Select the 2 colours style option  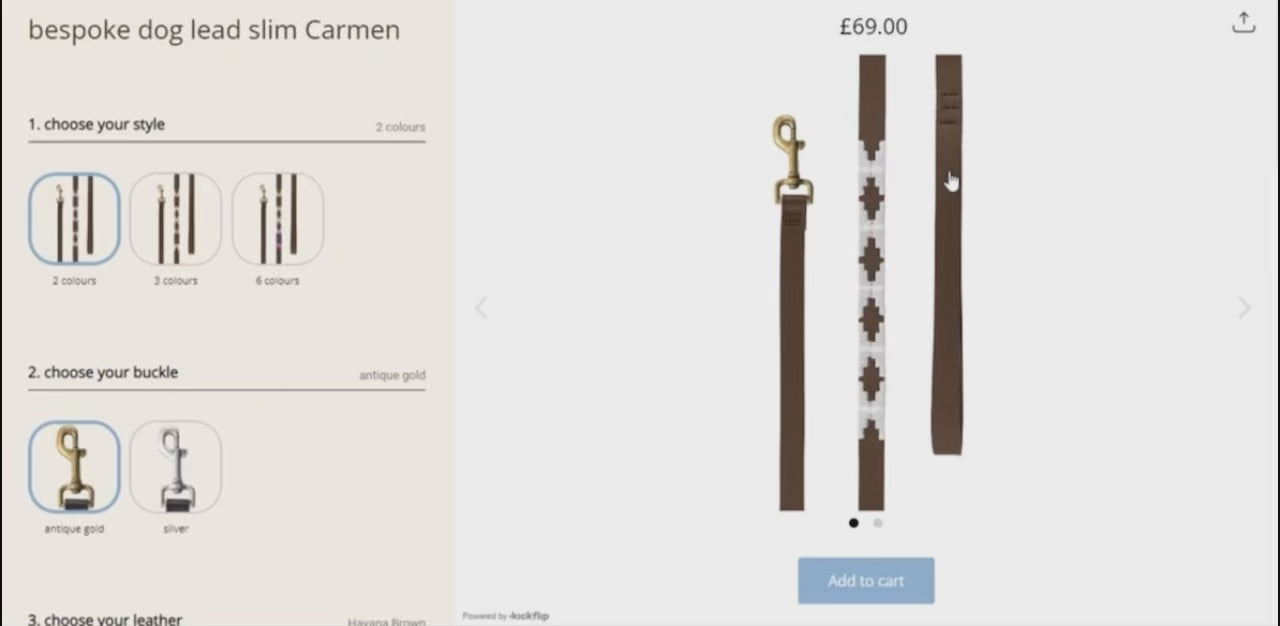[x=74, y=218]
